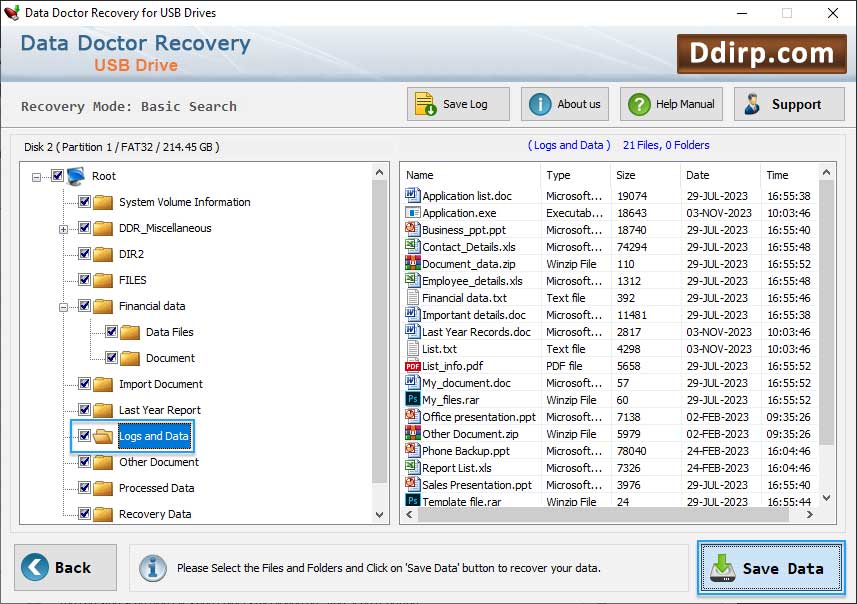Go Back to the previous step

tap(66, 567)
